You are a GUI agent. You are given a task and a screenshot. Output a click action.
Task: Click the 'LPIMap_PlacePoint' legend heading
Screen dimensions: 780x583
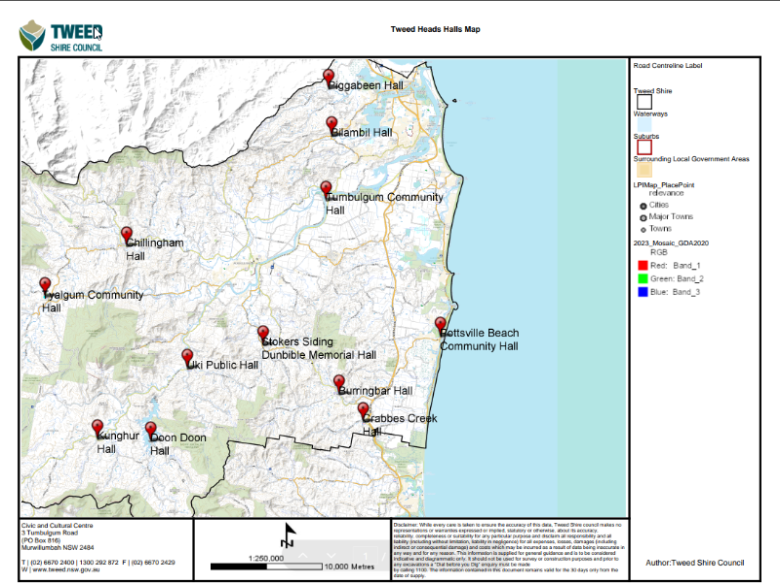[x=664, y=185]
